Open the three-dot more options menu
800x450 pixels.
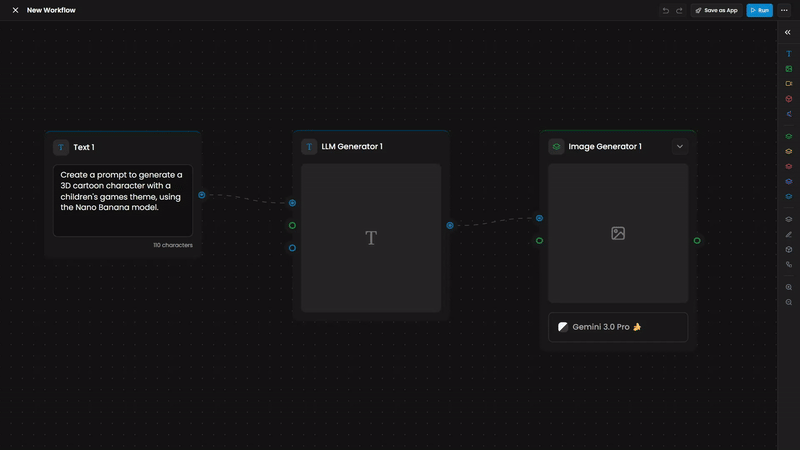pos(784,10)
